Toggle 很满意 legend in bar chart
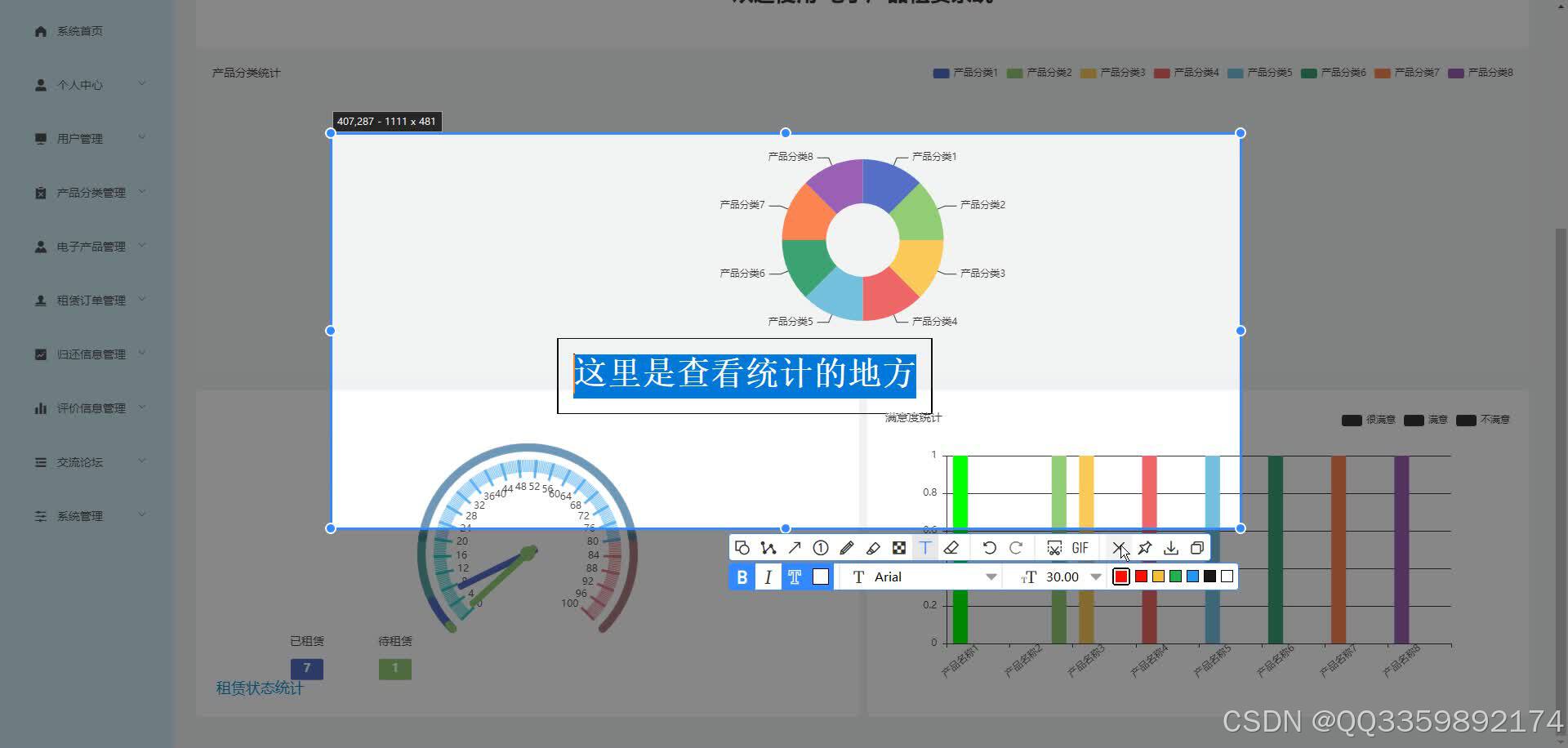The image size is (1568, 748). [1369, 420]
